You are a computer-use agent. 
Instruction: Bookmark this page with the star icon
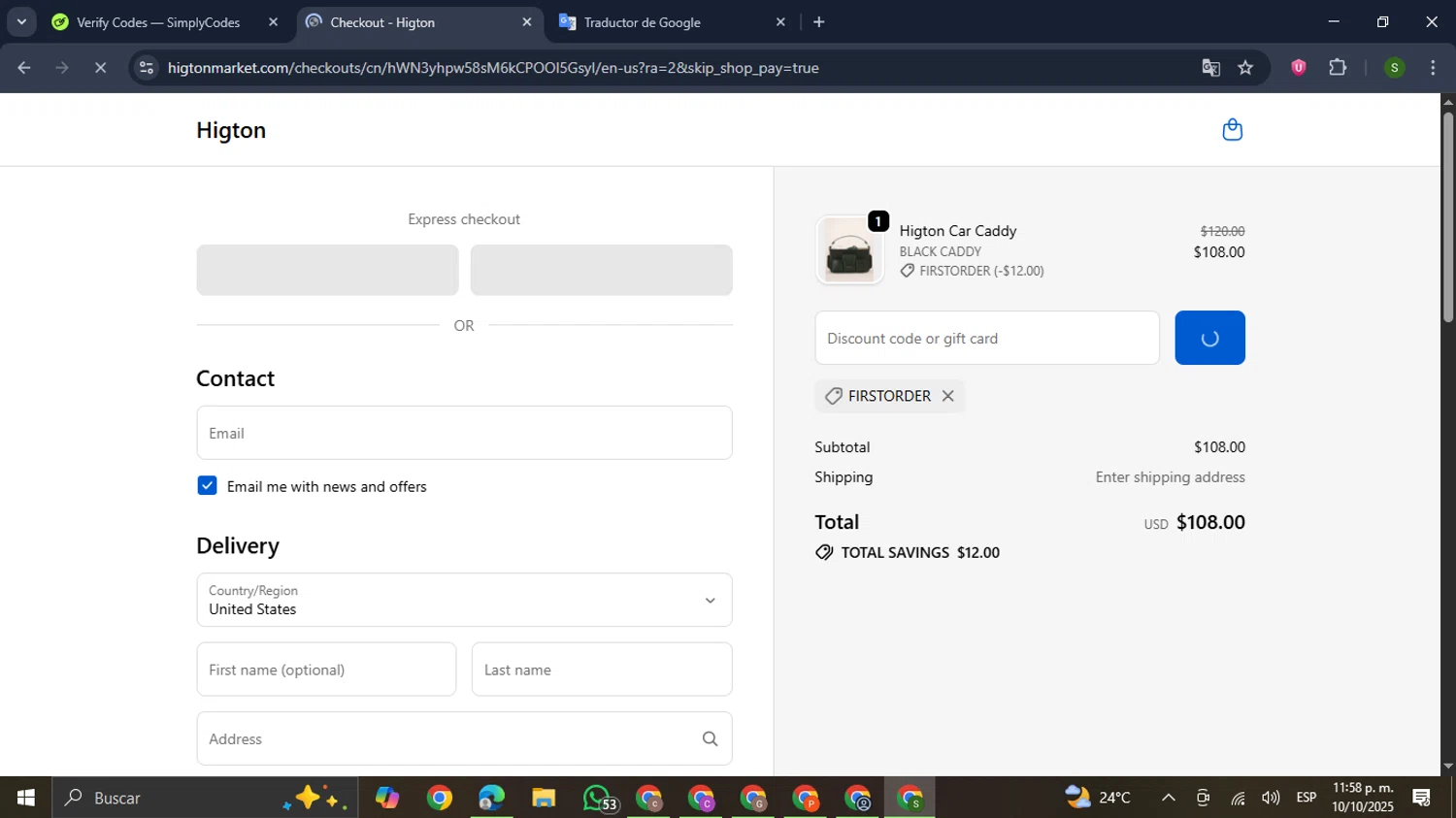coord(1245,68)
